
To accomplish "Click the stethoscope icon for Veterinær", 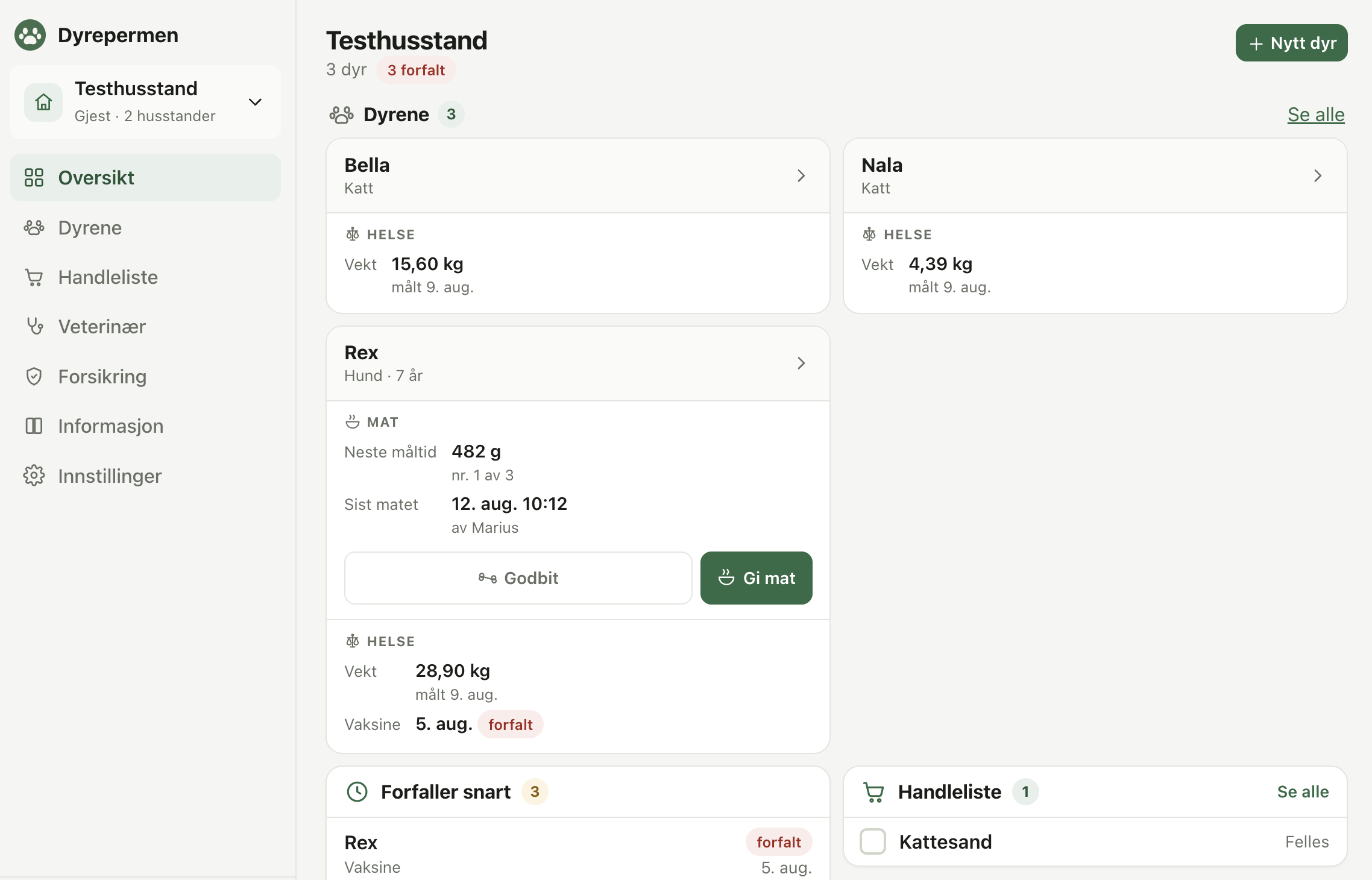I will click(34, 326).
